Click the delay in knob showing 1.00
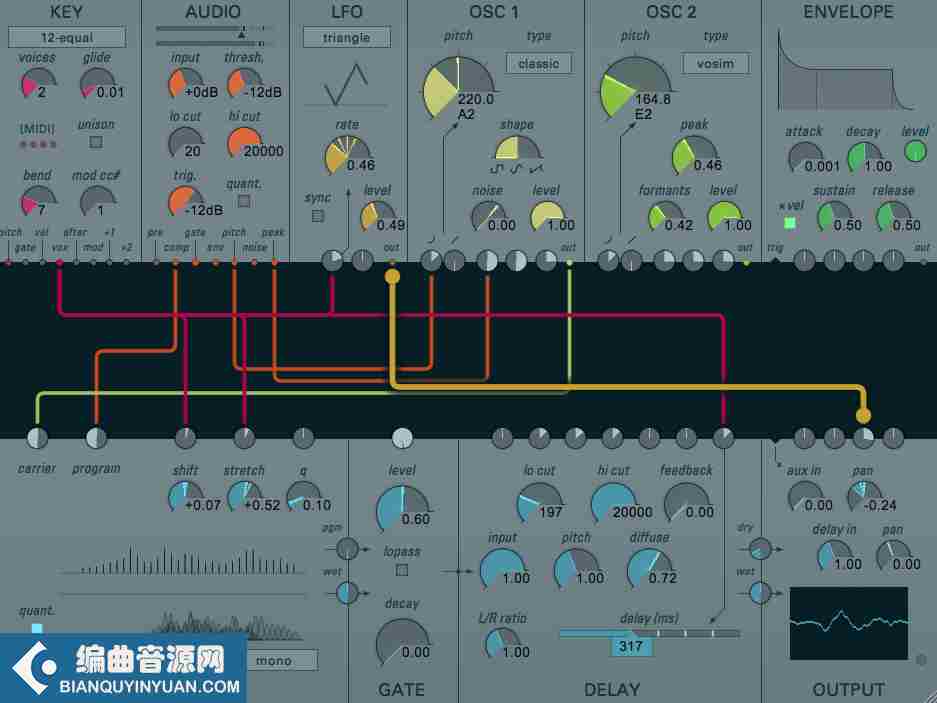Screen dimensions: 937x703 tap(834, 555)
